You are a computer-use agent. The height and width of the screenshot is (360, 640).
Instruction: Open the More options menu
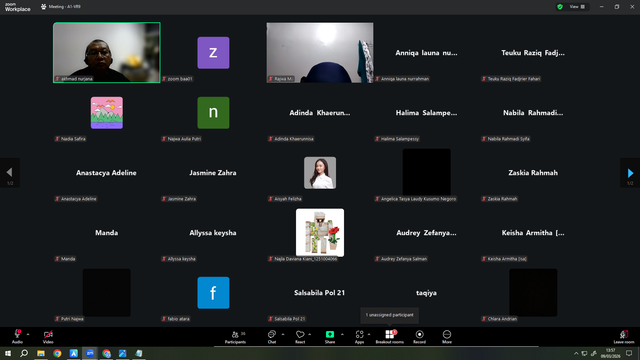[447, 337]
